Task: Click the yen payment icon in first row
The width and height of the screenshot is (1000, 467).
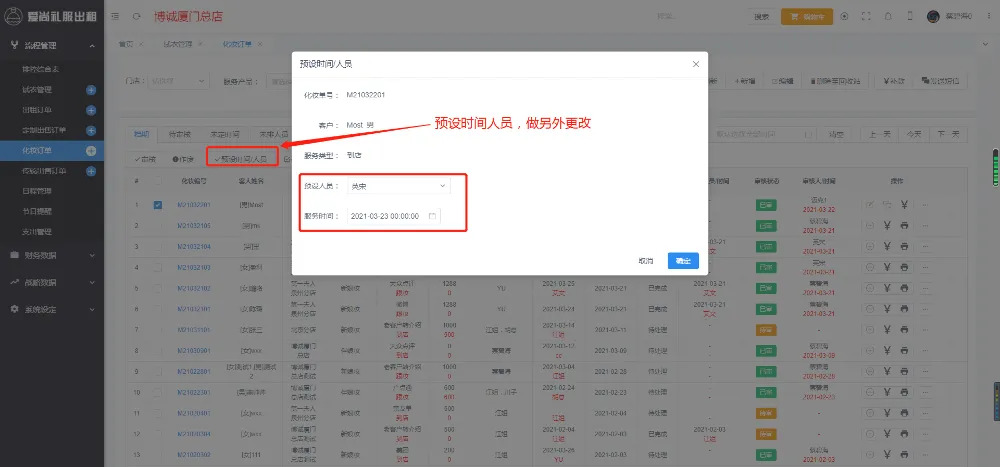Action: pos(904,205)
